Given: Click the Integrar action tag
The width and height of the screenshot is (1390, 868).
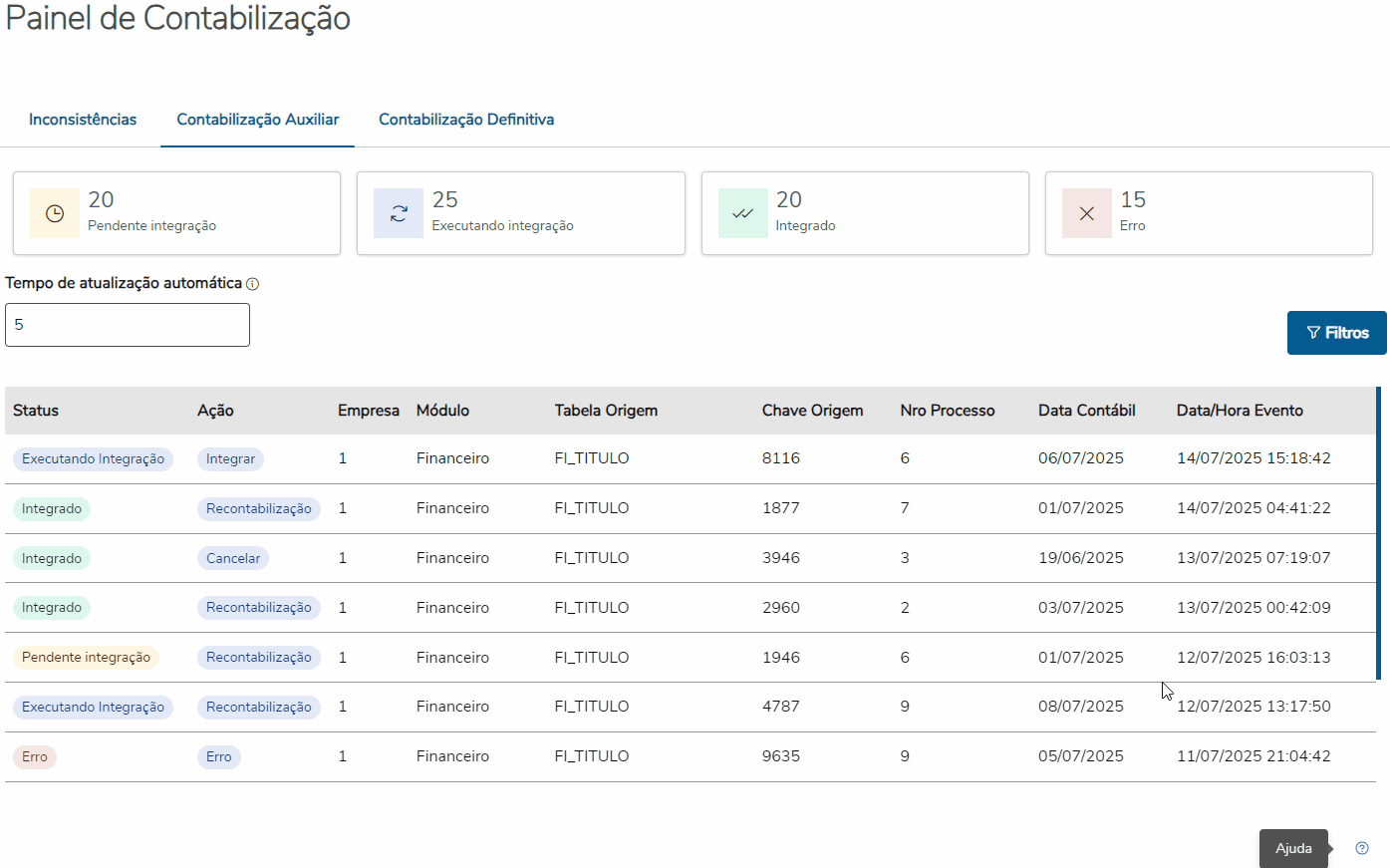Looking at the screenshot, I should [x=230, y=459].
